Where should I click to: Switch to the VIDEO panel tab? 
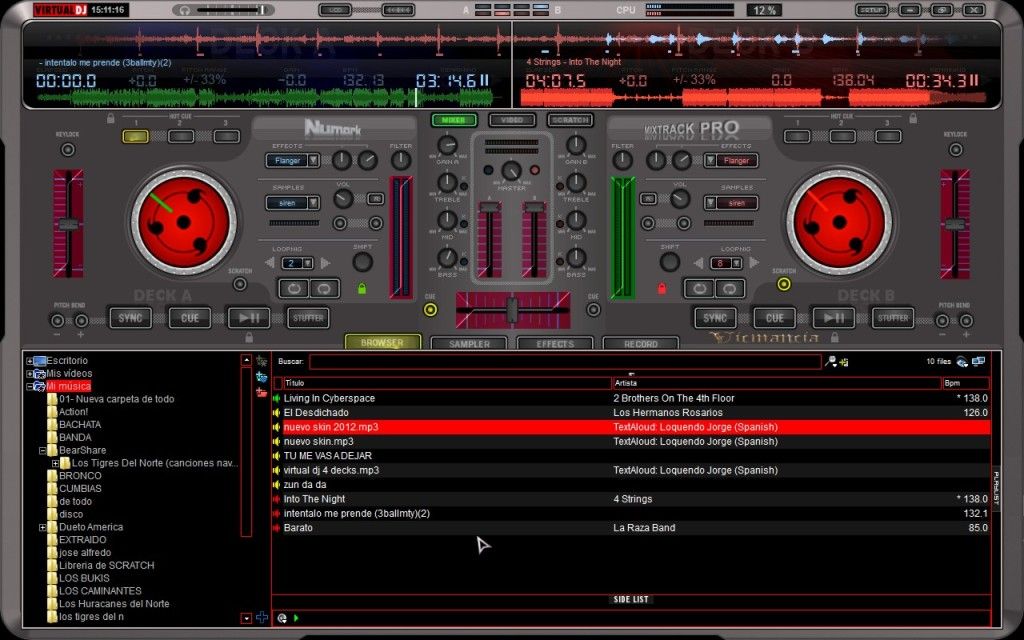coord(512,120)
